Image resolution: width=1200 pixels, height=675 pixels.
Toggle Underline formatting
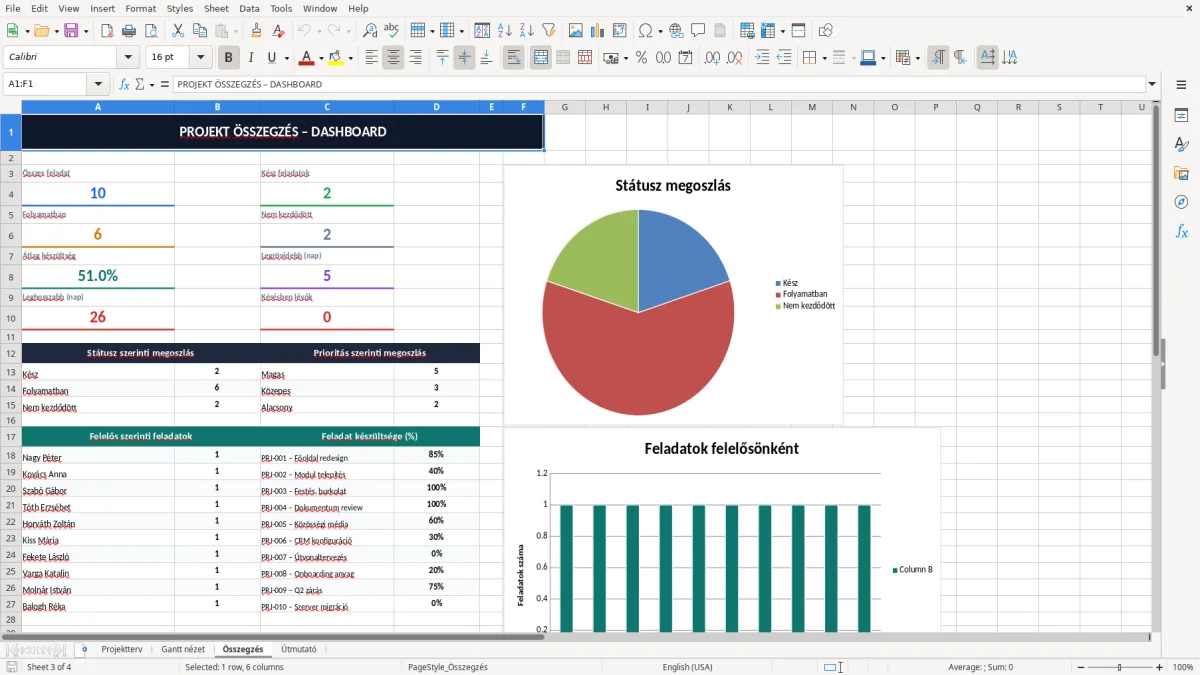[272, 58]
